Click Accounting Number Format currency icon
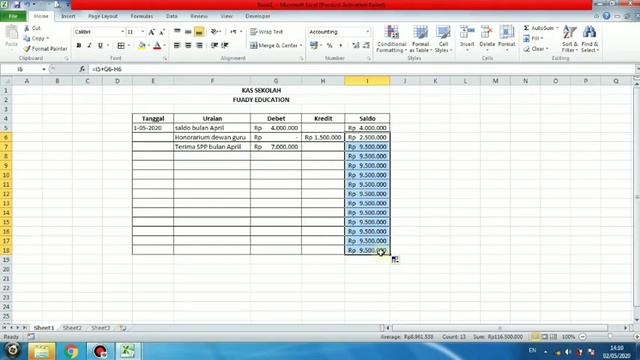 [313, 45]
